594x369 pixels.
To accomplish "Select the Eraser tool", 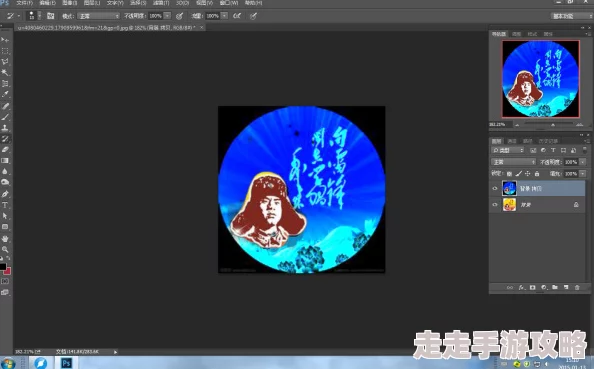I will click(x=5, y=150).
